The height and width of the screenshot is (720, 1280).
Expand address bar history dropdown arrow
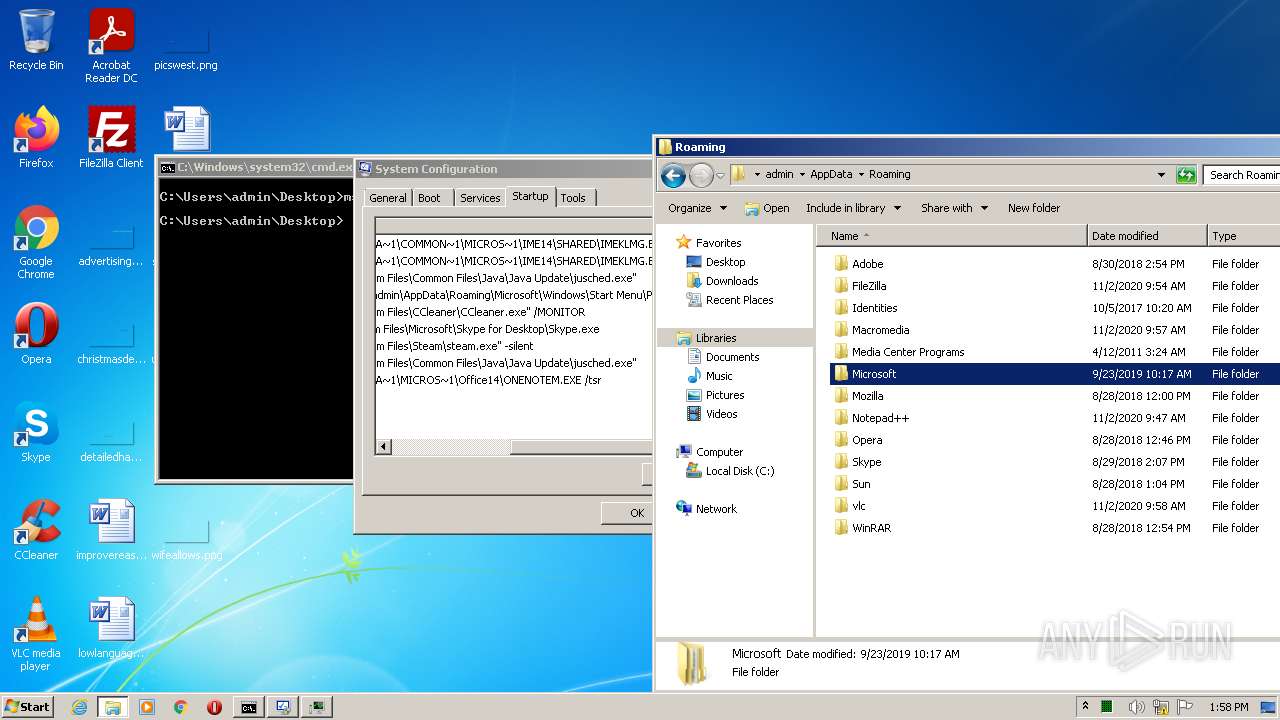[1161, 175]
